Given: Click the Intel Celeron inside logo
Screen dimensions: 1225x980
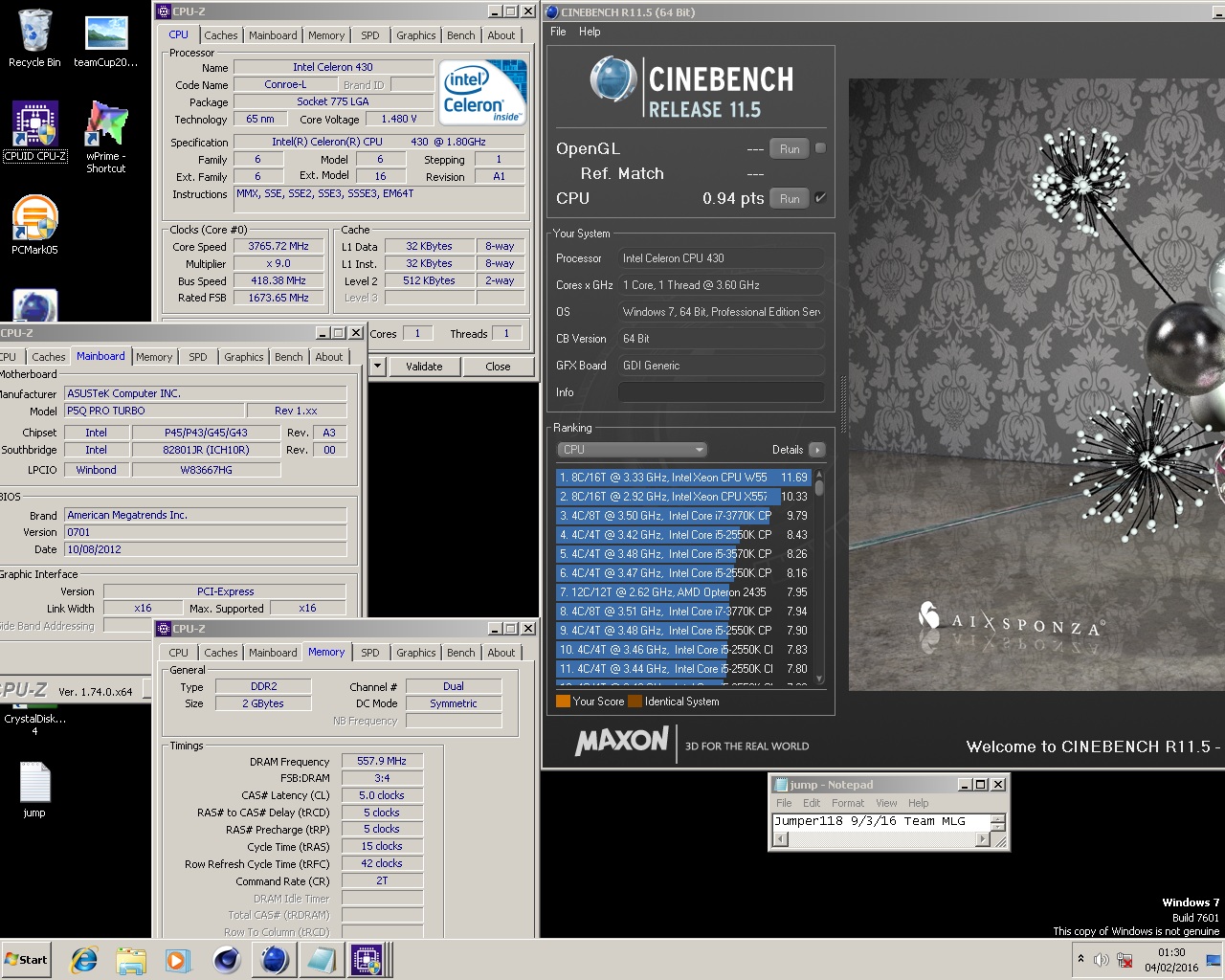Looking at the screenshot, I should [x=484, y=92].
